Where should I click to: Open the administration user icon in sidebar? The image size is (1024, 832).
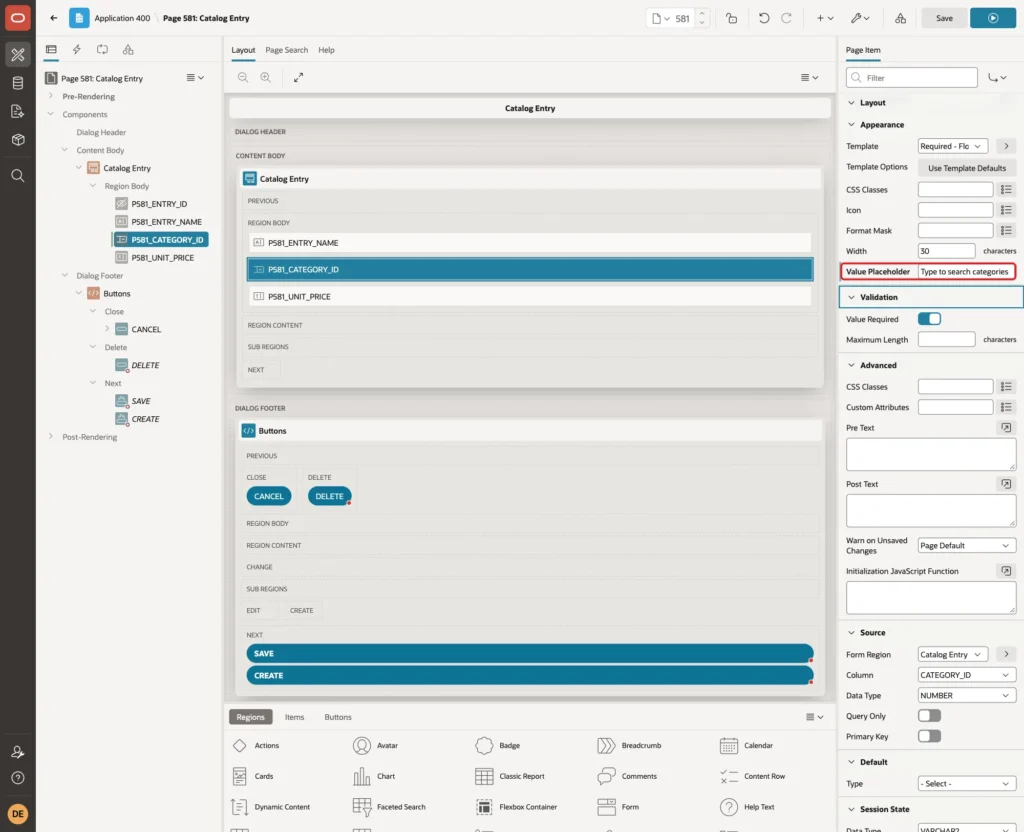pos(18,752)
